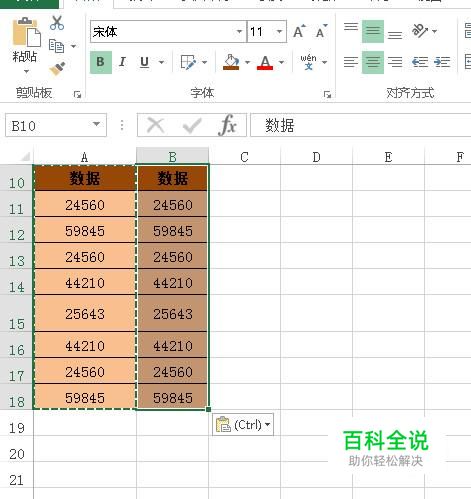Confirm entry with checkmark icon
Screen dimensions: 471x499
[192, 125]
